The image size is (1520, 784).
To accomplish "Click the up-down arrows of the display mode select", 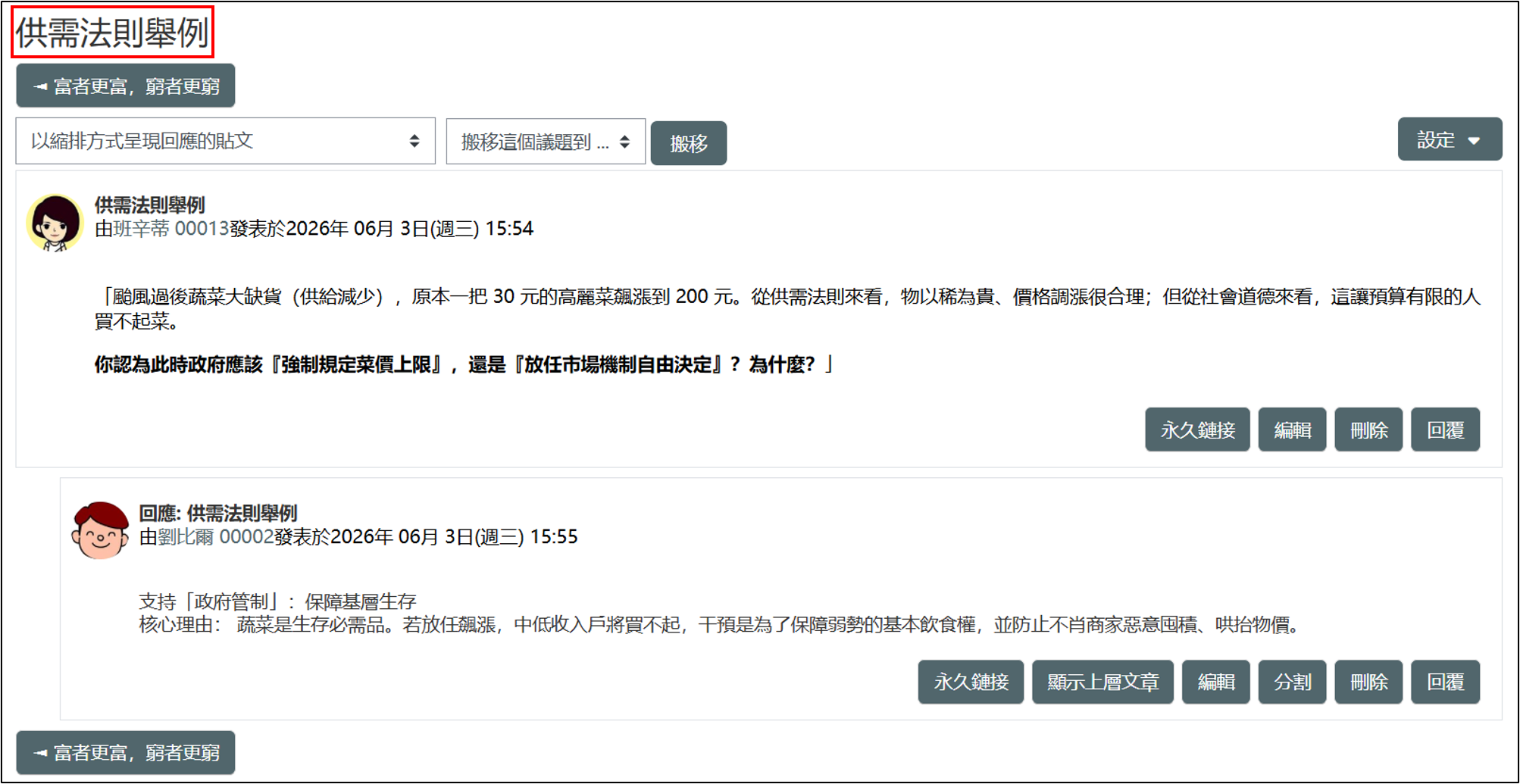I will [414, 141].
